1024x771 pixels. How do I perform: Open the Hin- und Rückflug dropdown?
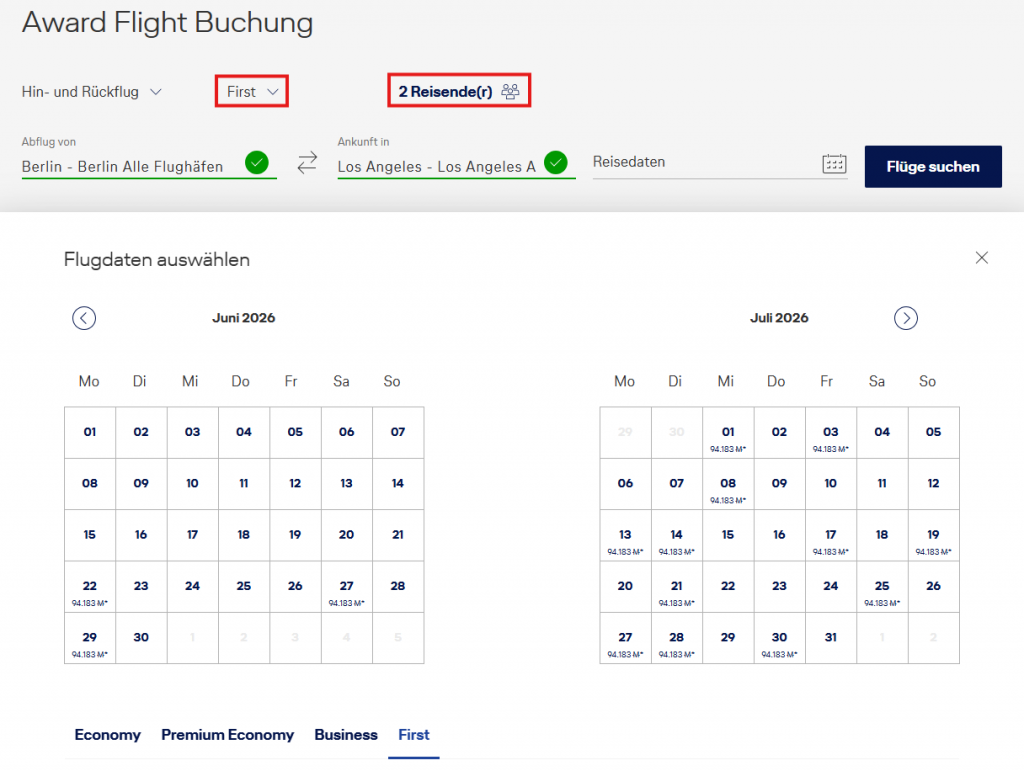(x=88, y=90)
